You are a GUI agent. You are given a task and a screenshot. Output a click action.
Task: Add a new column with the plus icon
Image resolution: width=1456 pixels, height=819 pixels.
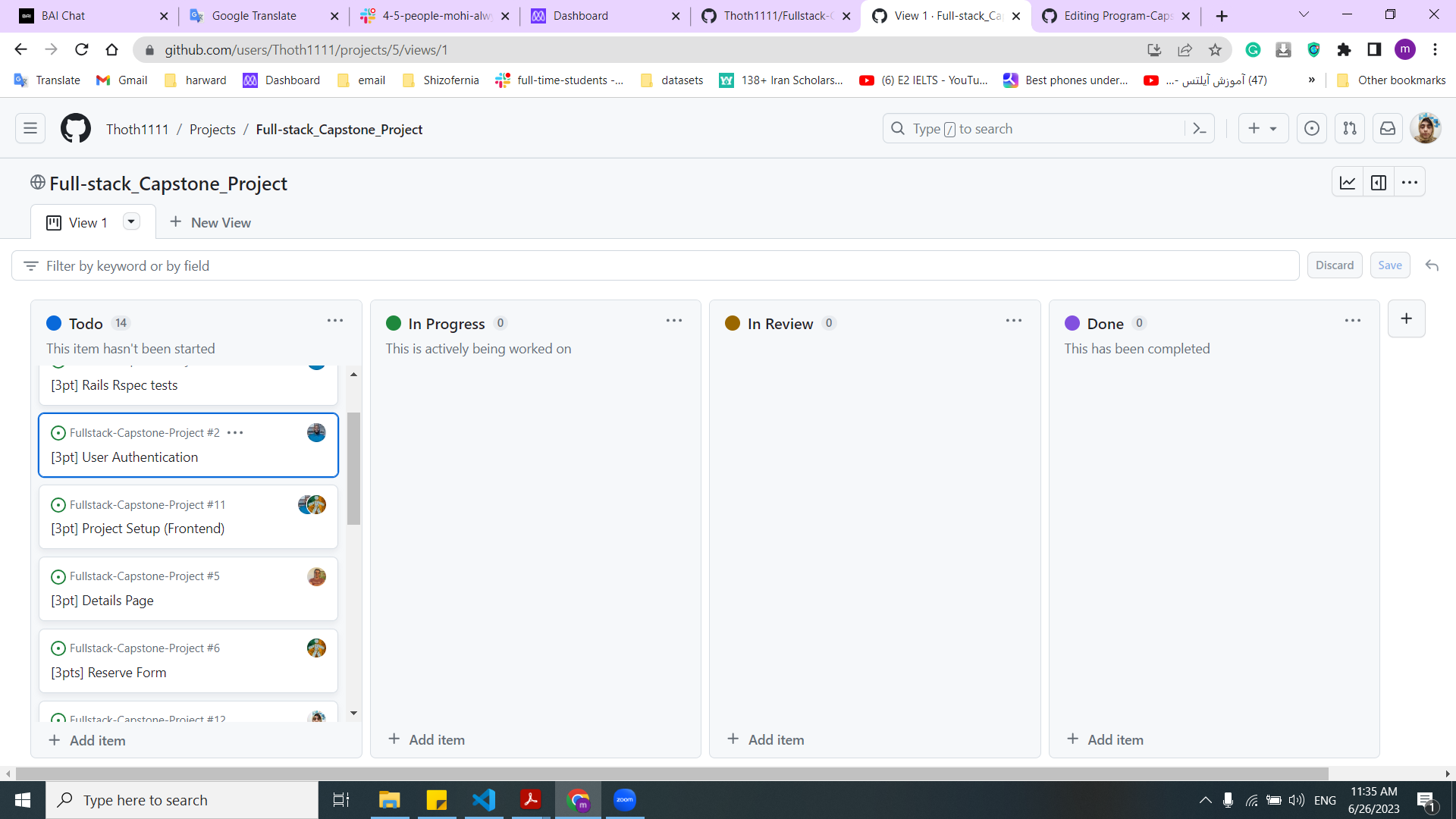tap(1406, 318)
